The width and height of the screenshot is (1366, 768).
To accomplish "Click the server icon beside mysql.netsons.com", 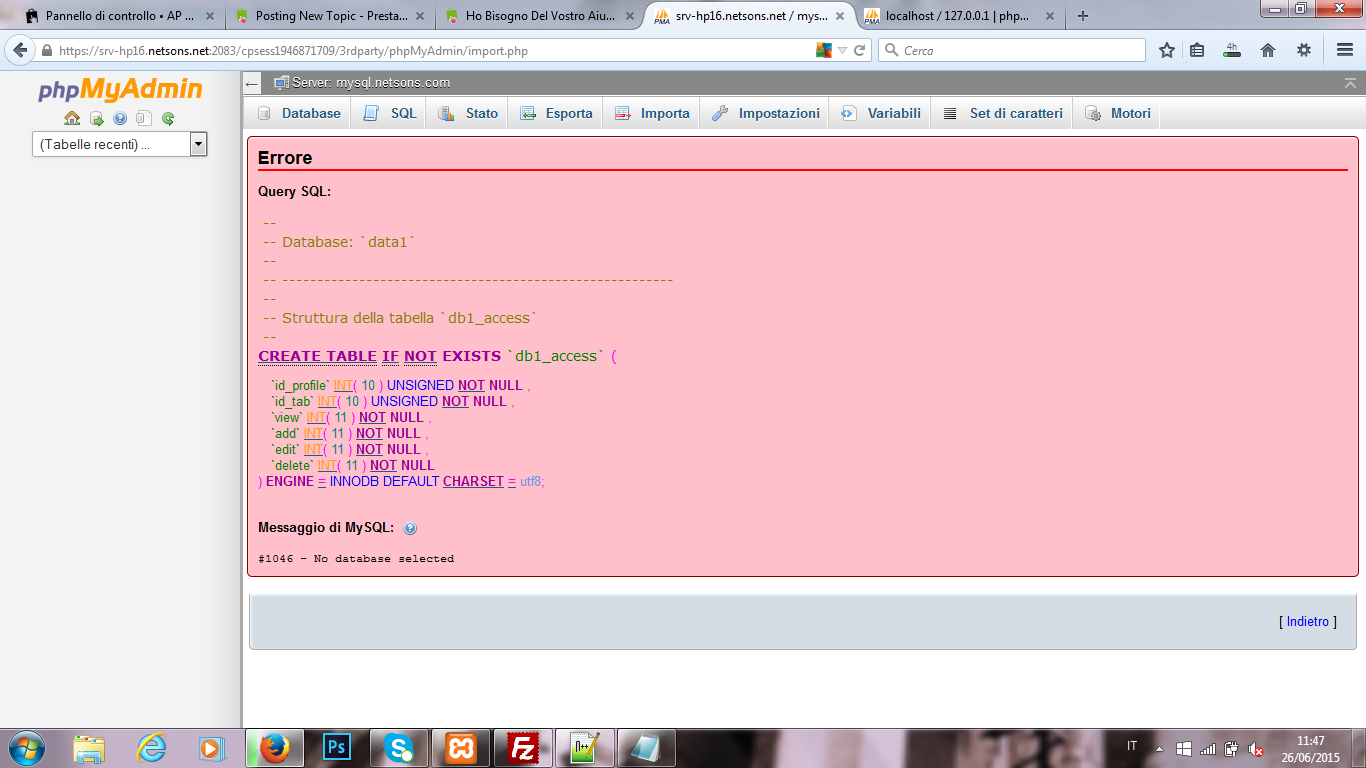I will point(282,83).
